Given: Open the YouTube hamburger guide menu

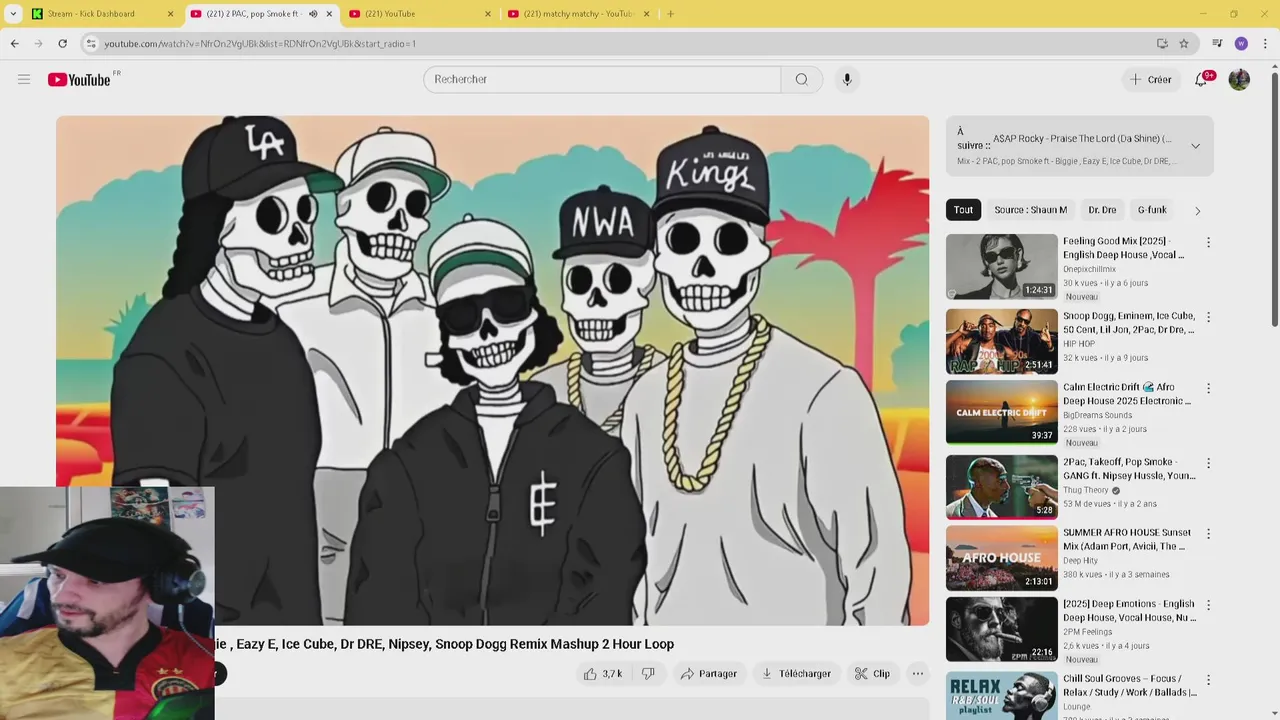Looking at the screenshot, I should pos(24,79).
